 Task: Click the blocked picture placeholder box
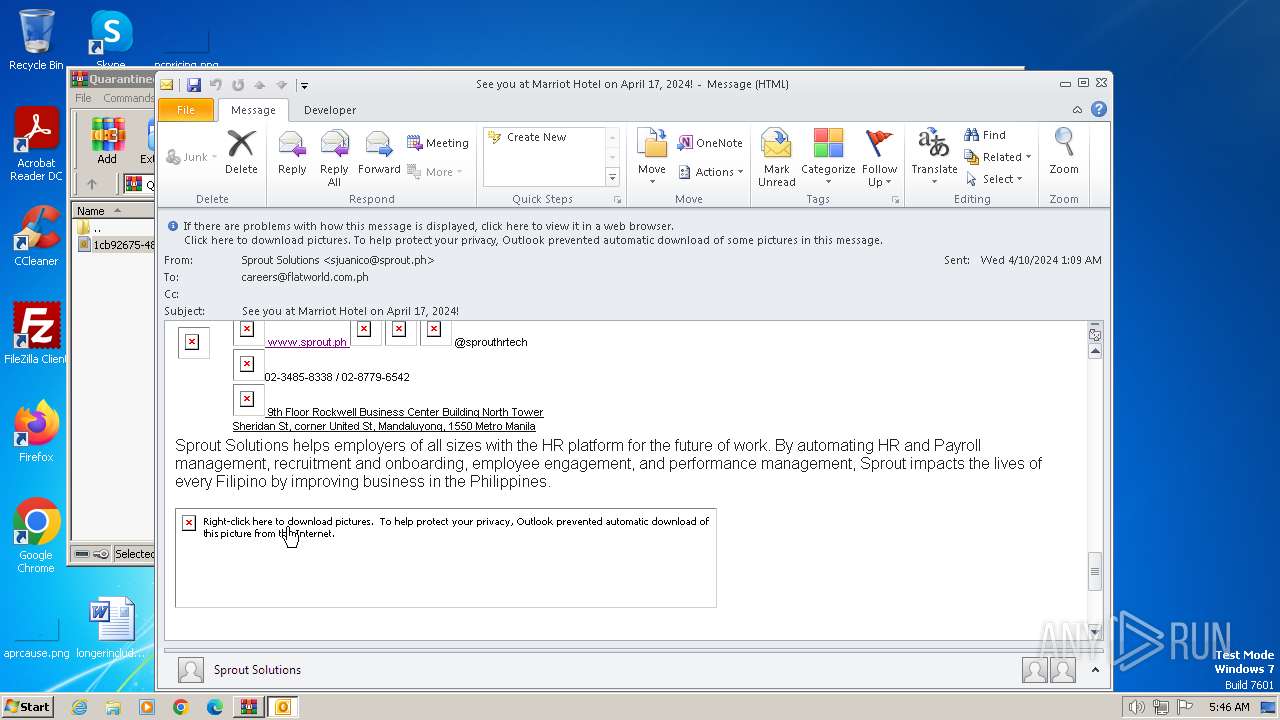point(446,558)
